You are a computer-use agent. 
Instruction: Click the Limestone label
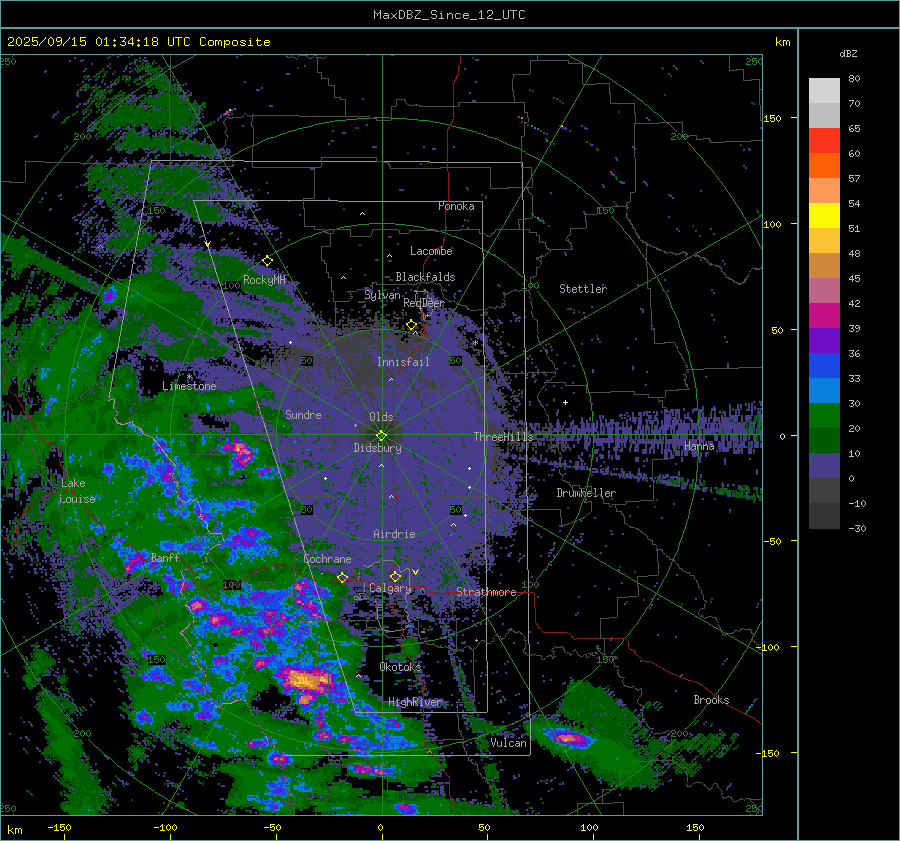[x=189, y=386]
